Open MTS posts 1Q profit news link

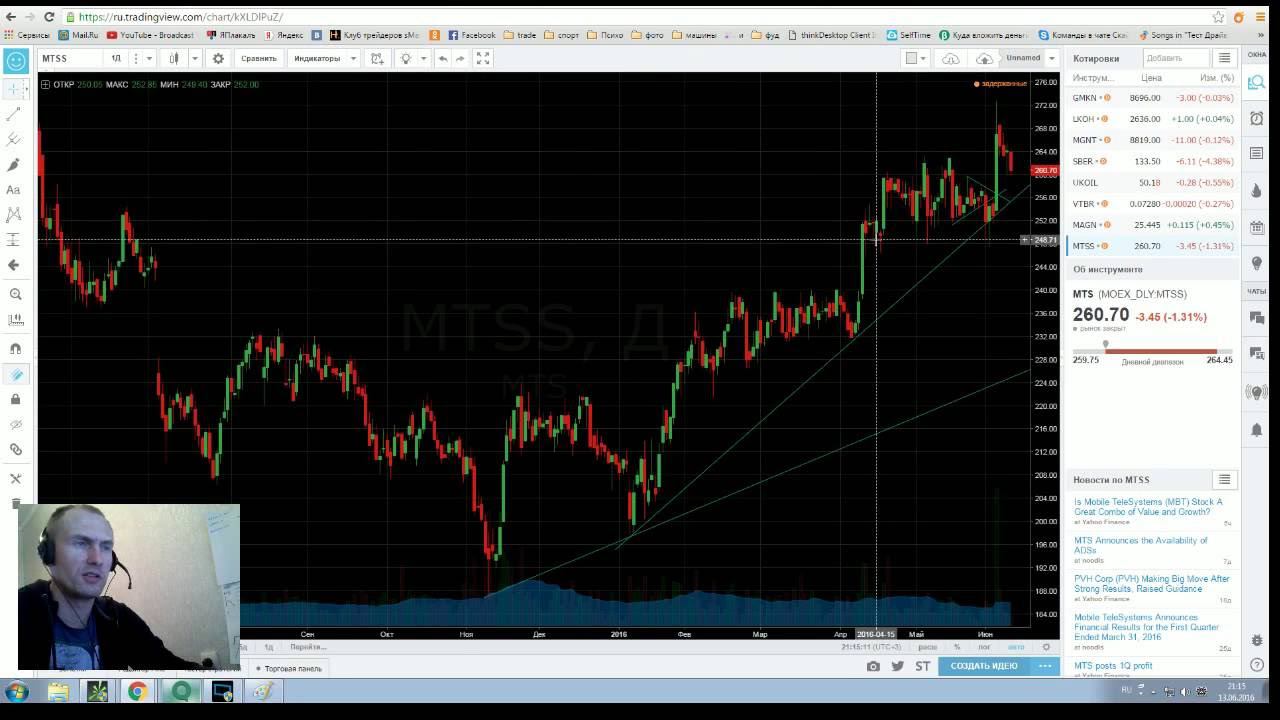coord(1113,666)
